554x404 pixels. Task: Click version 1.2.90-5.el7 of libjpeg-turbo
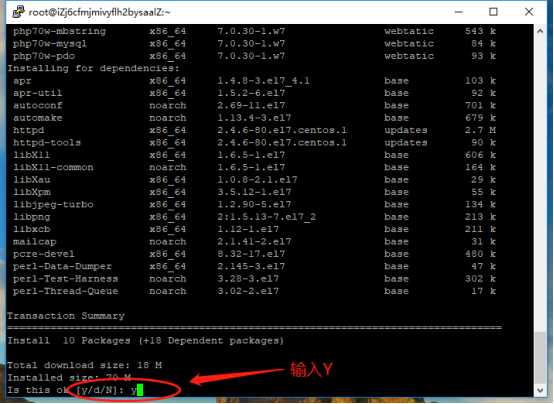(x=254, y=205)
